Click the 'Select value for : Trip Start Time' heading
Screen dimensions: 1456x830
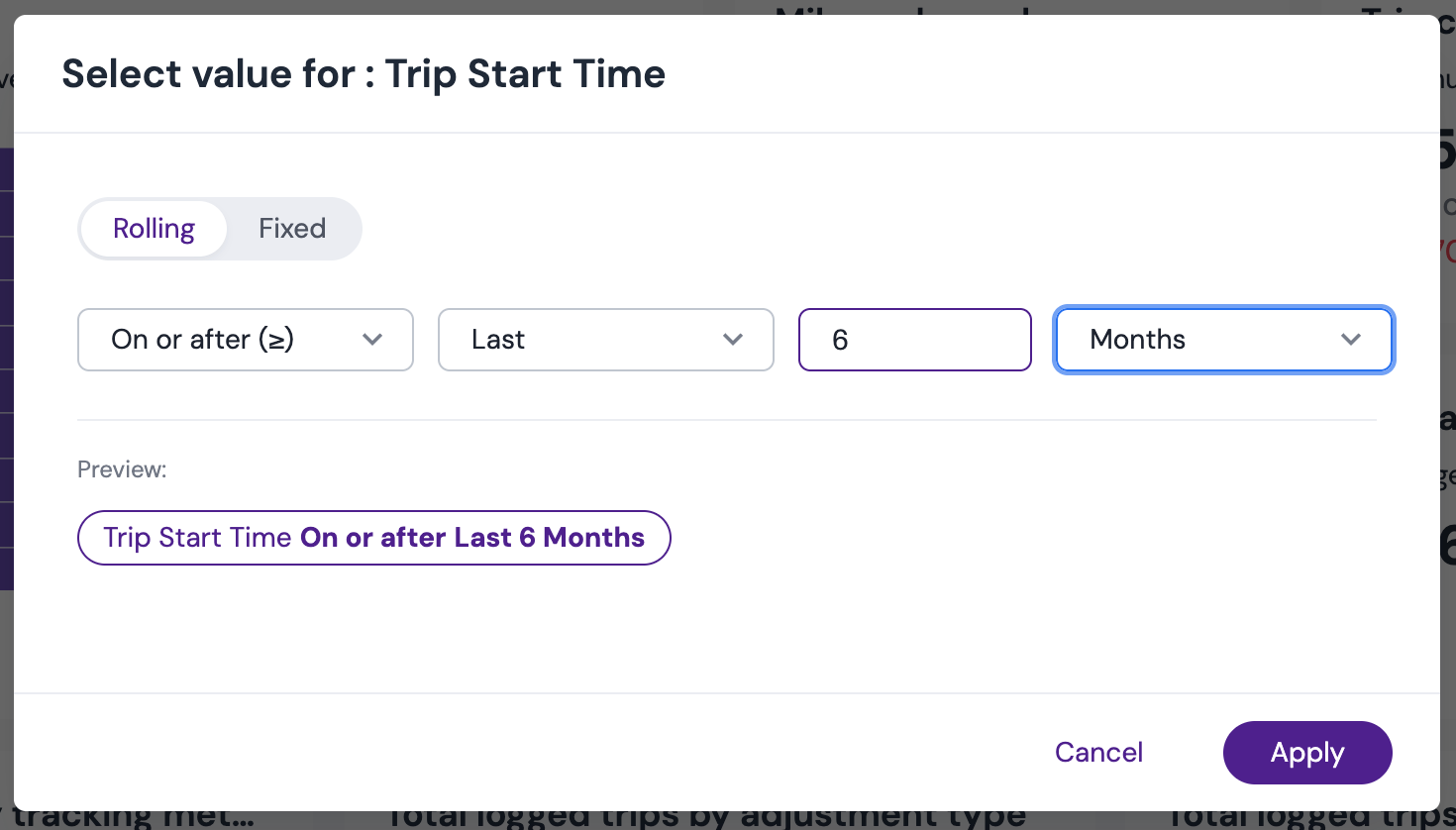point(364,74)
